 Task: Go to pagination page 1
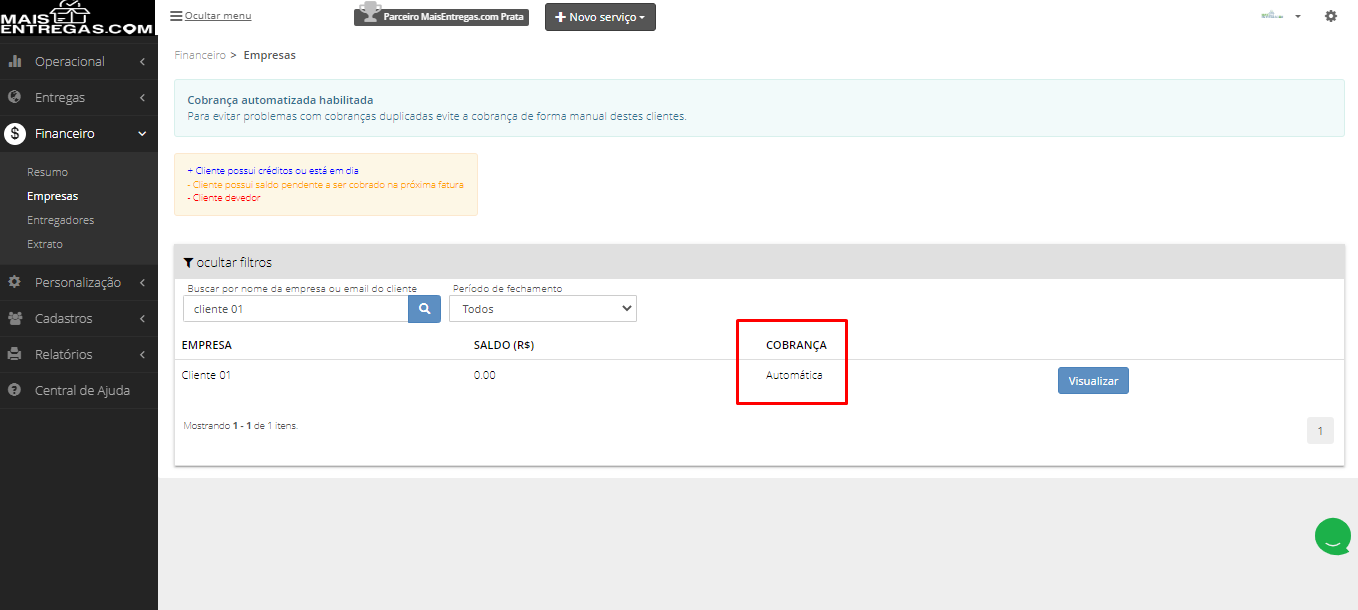tap(1320, 431)
